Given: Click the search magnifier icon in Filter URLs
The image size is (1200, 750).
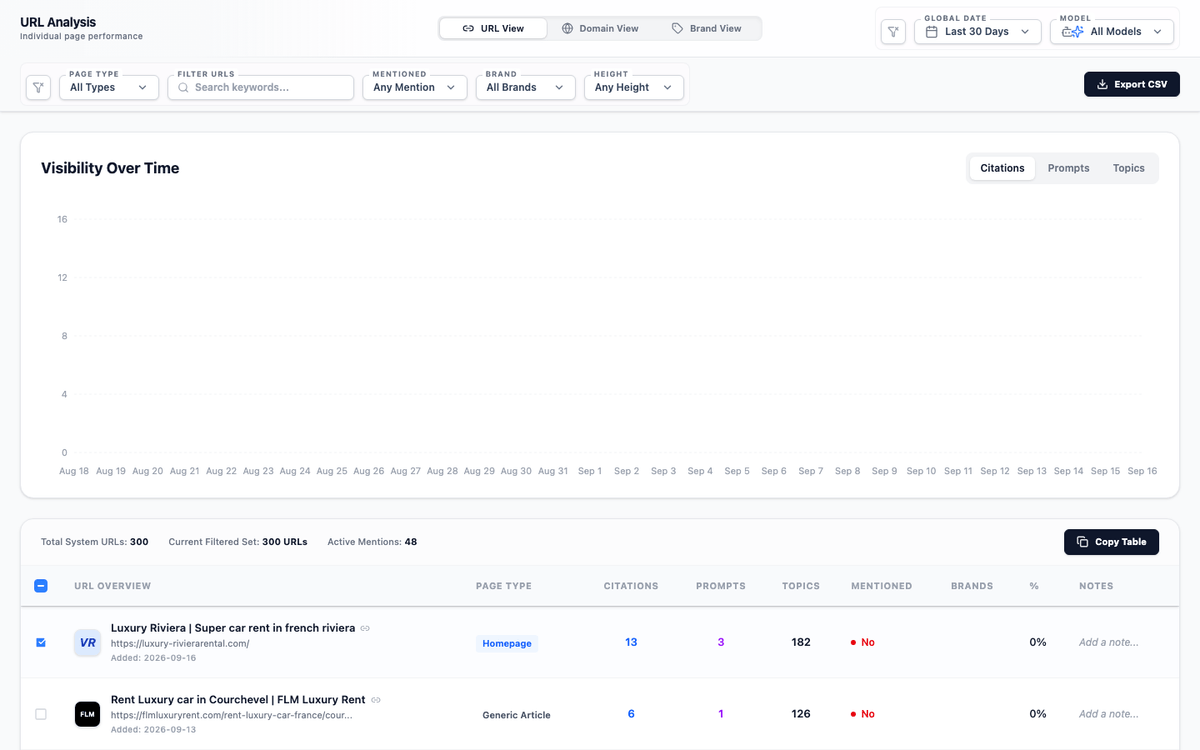Looking at the screenshot, I should click(183, 88).
